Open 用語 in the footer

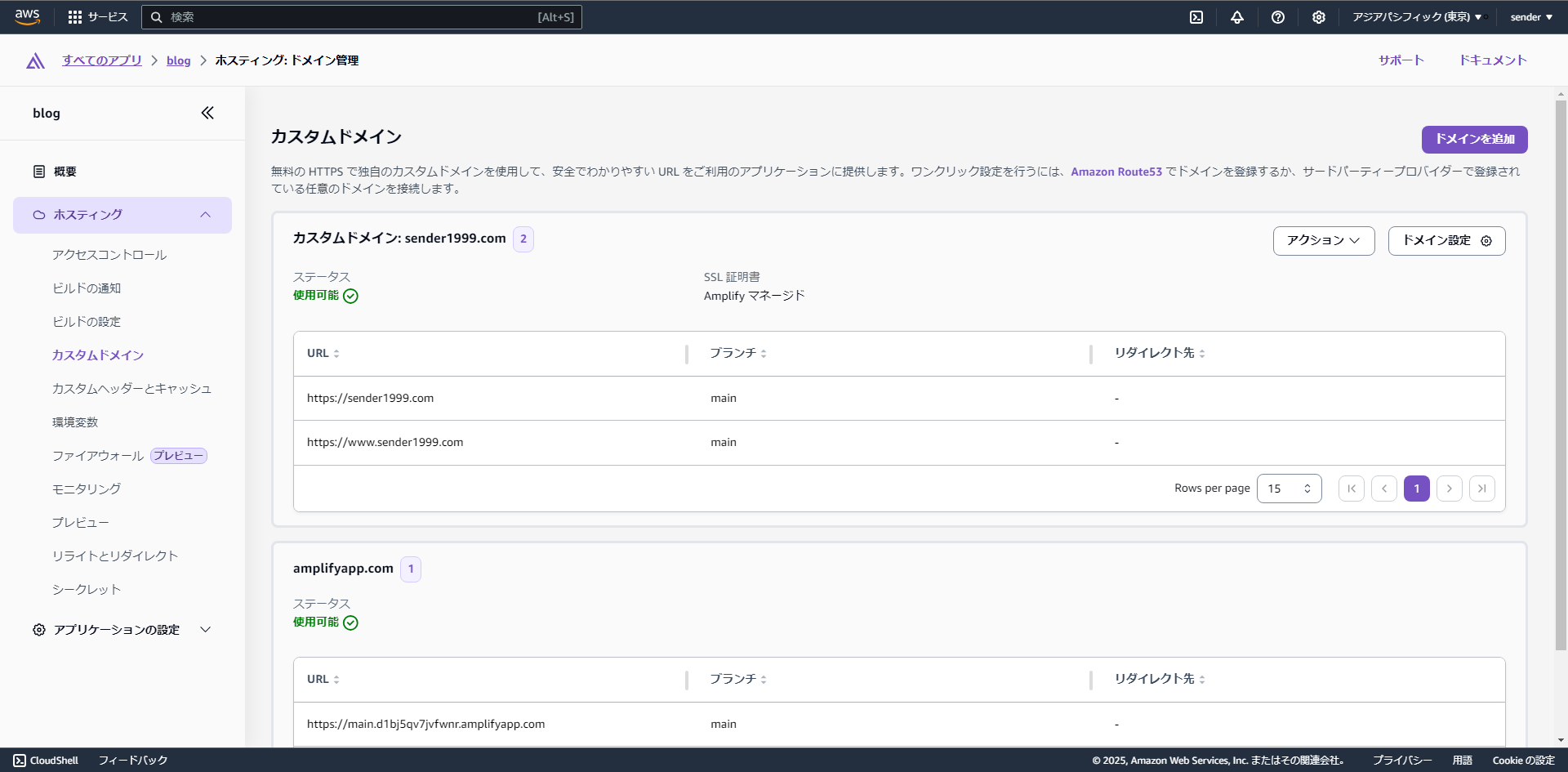pyautogui.click(x=1463, y=761)
